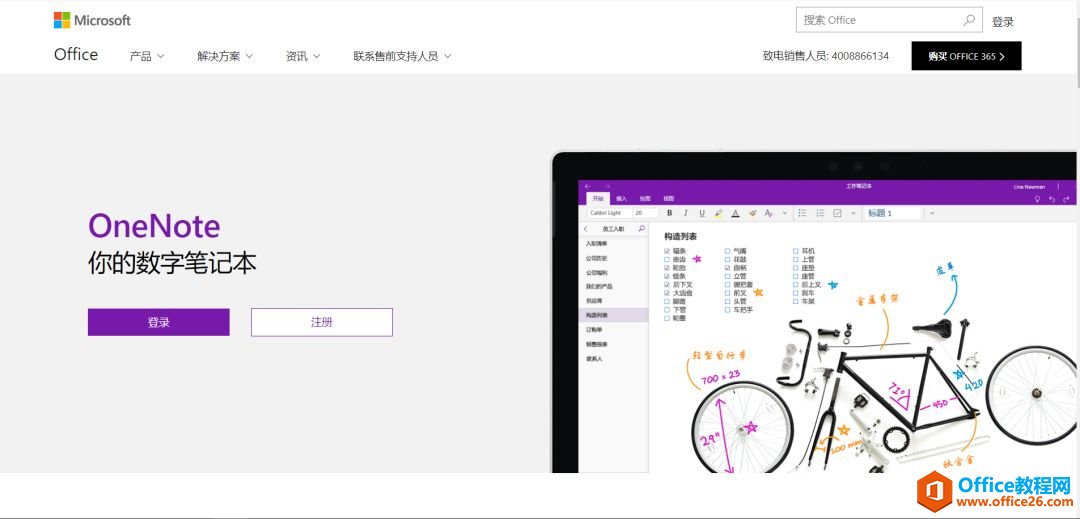Click the lightbulb icon in purple bar
The height and width of the screenshot is (519, 1080).
pos(1037,199)
